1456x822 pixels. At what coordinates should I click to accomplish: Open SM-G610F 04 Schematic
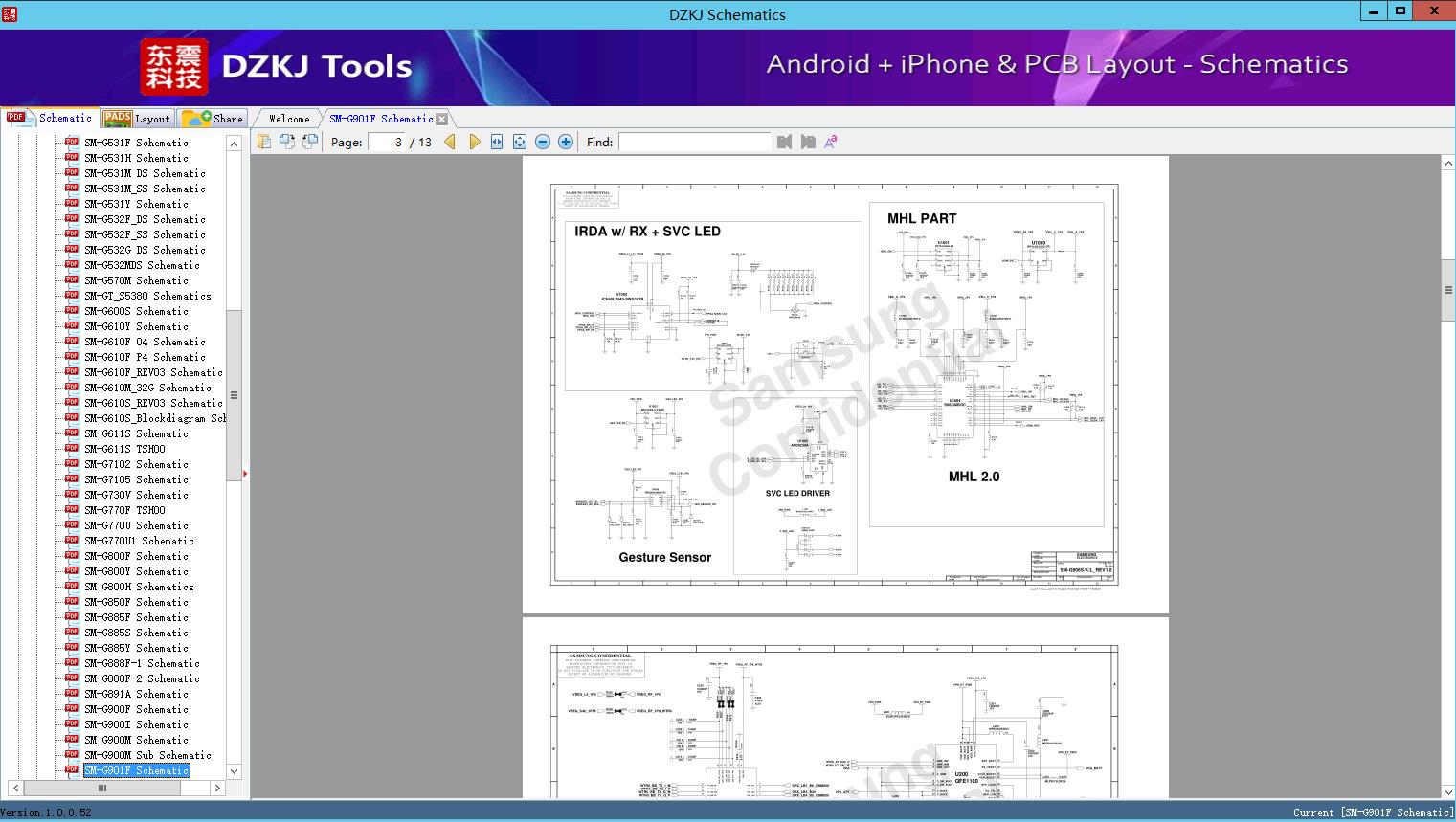(145, 342)
